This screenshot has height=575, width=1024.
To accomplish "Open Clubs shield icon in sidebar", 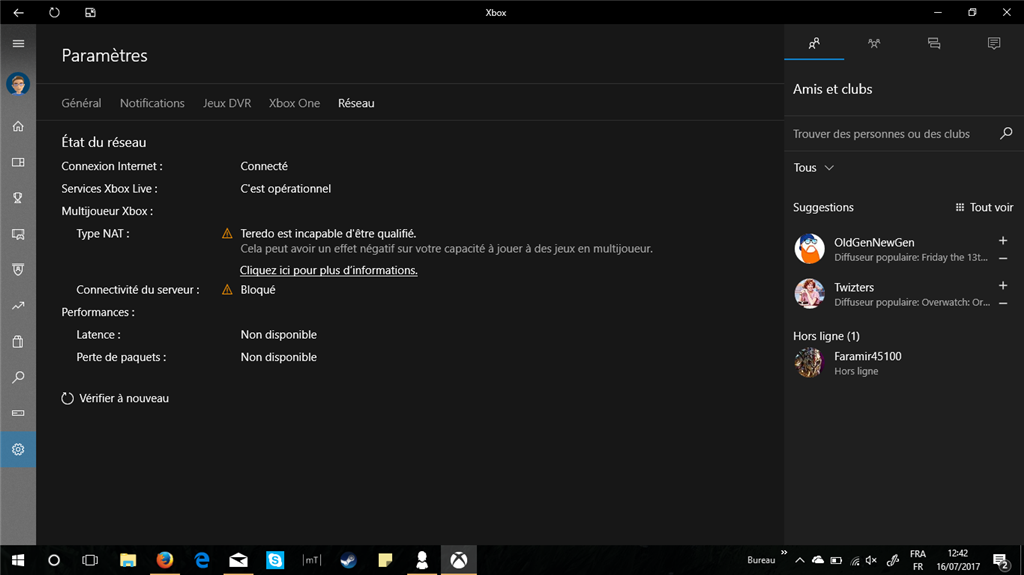I will coord(18,270).
